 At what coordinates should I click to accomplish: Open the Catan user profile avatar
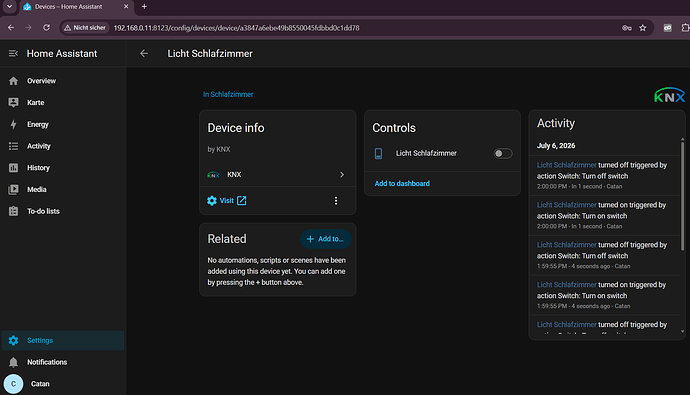coord(13,384)
